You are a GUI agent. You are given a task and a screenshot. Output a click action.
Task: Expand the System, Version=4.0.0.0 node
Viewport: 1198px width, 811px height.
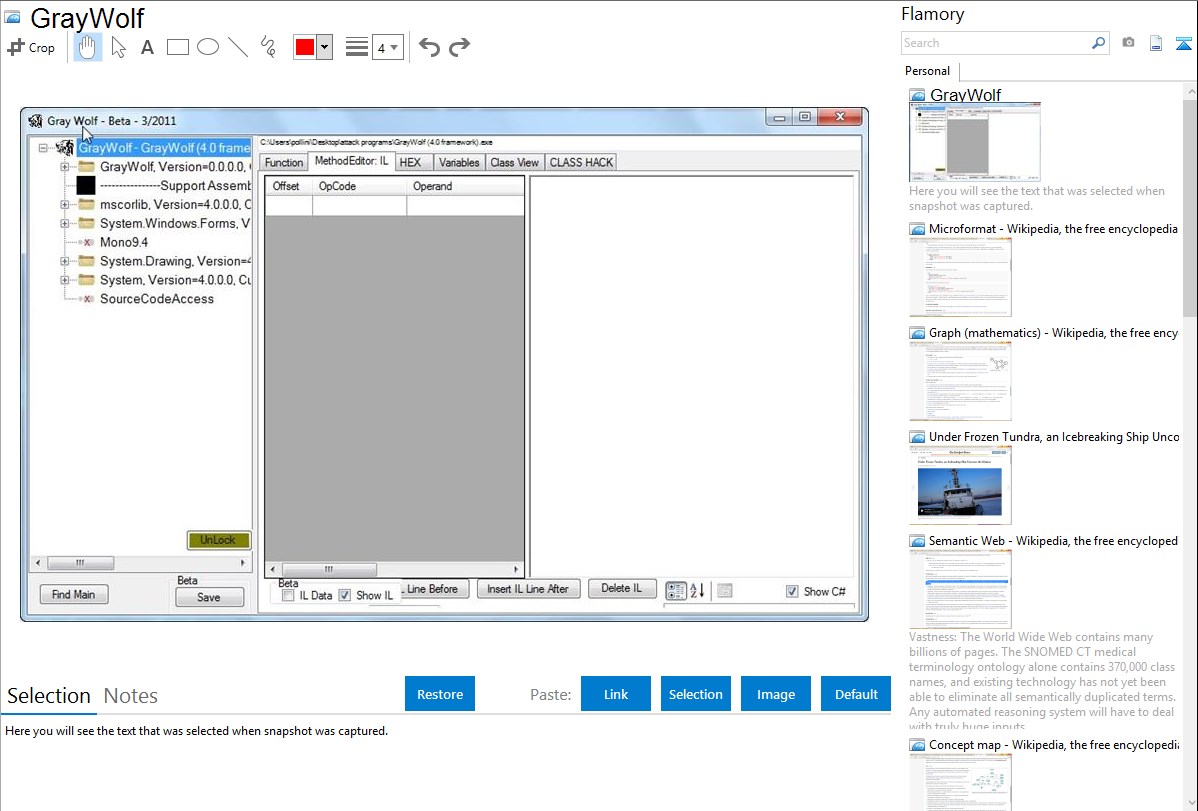point(65,281)
